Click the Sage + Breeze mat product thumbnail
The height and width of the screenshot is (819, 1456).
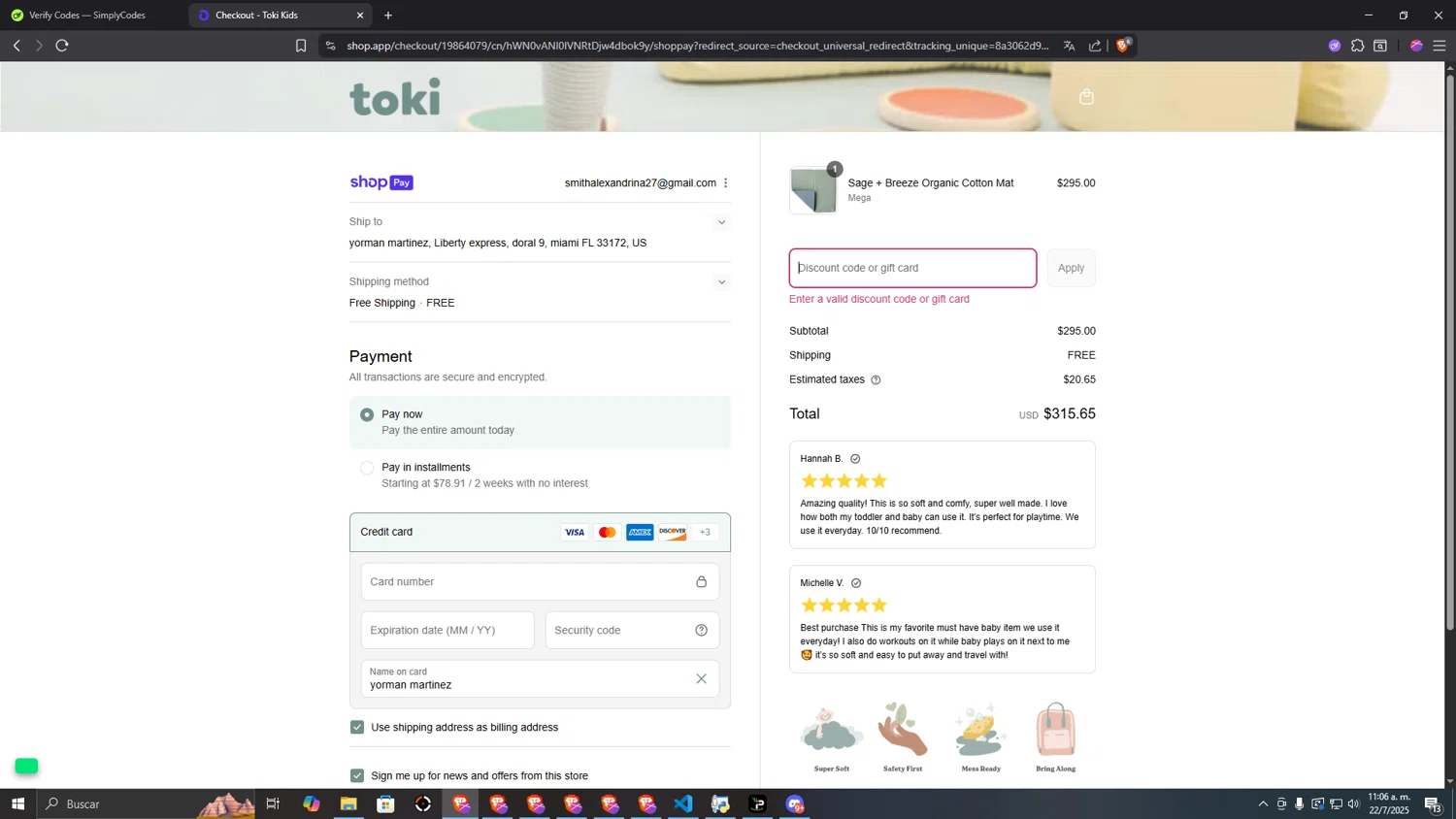(x=813, y=189)
